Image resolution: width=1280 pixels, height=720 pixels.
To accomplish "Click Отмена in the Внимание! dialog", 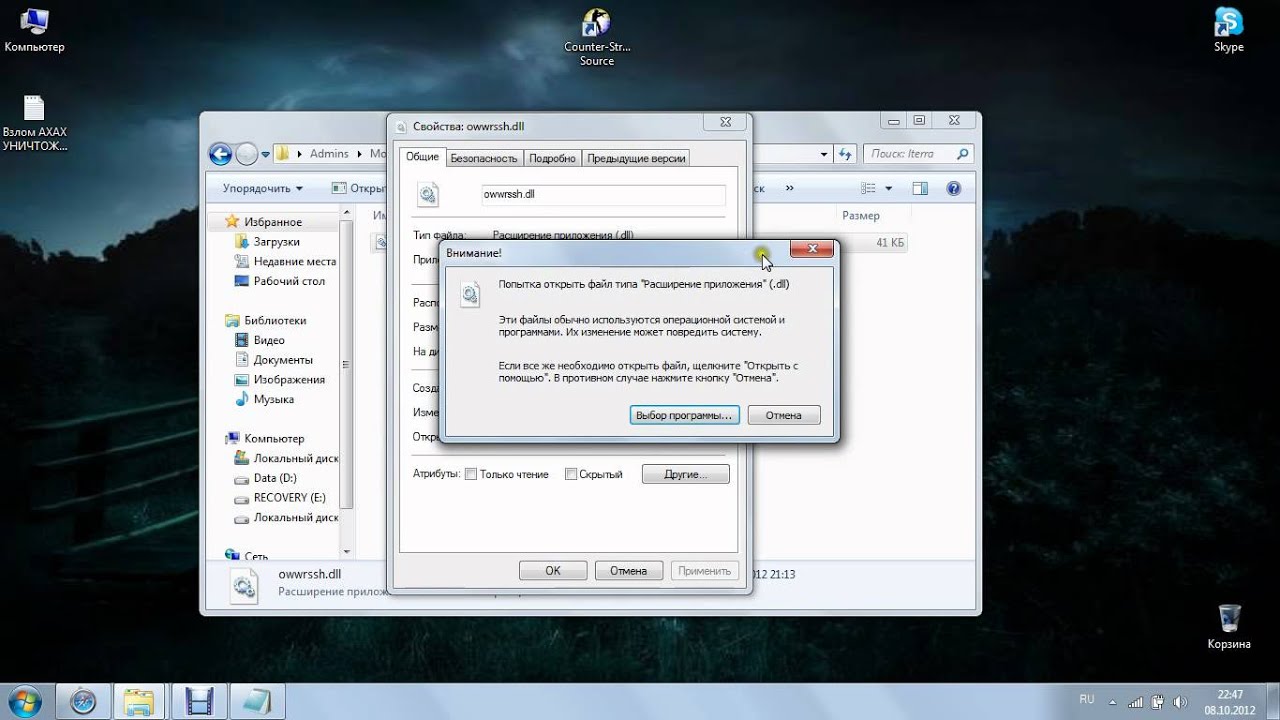I will point(783,415).
